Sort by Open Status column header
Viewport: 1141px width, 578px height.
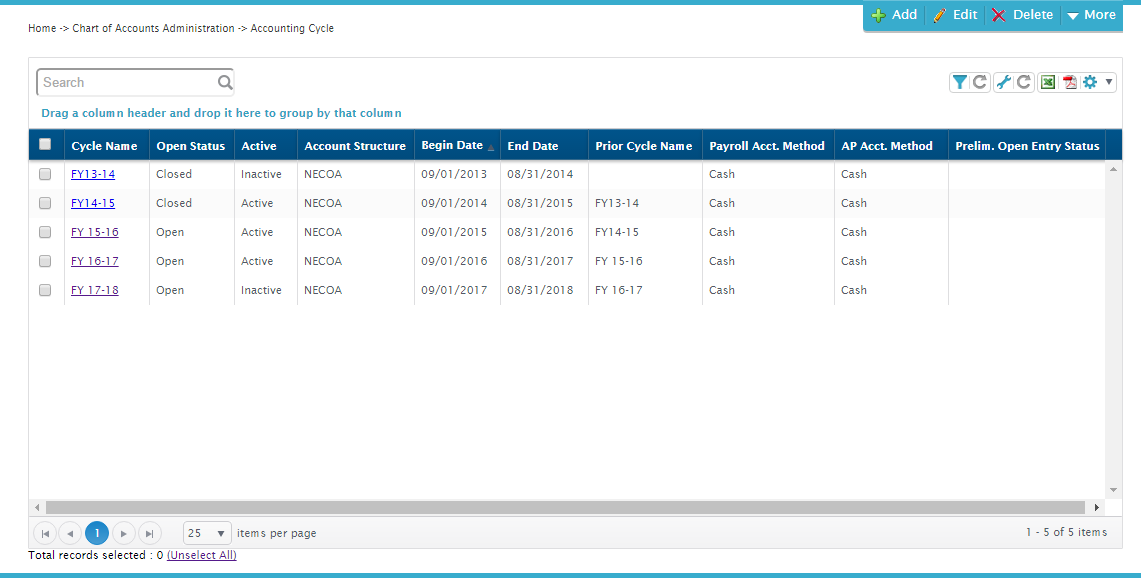(191, 146)
